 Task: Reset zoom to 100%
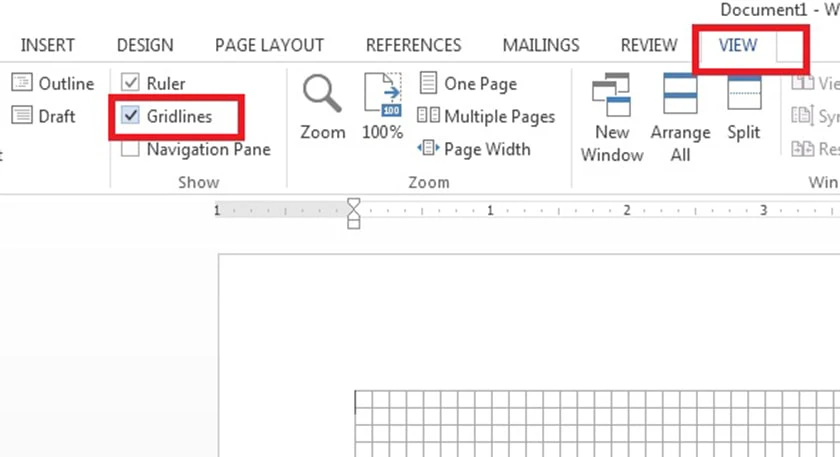(x=382, y=107)
